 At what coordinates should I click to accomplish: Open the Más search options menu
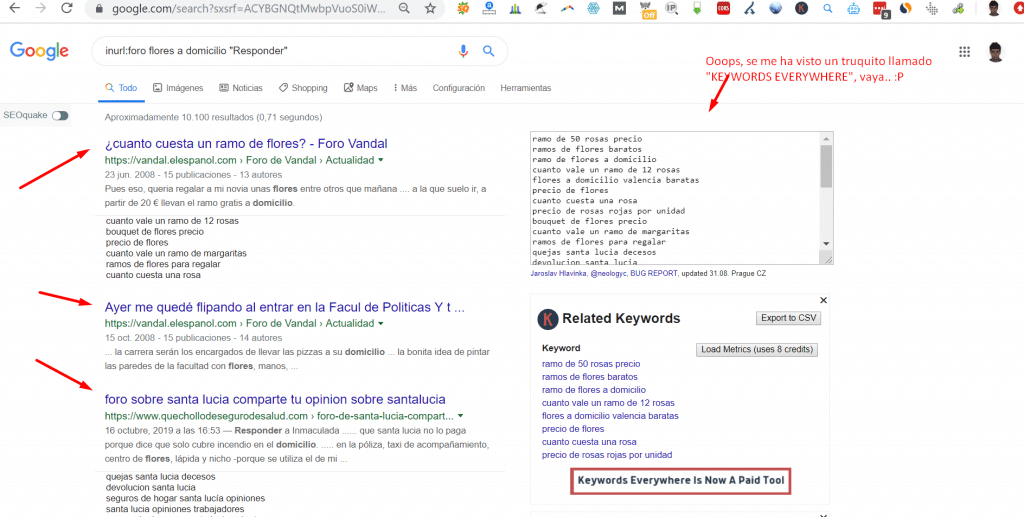point(405,88)
